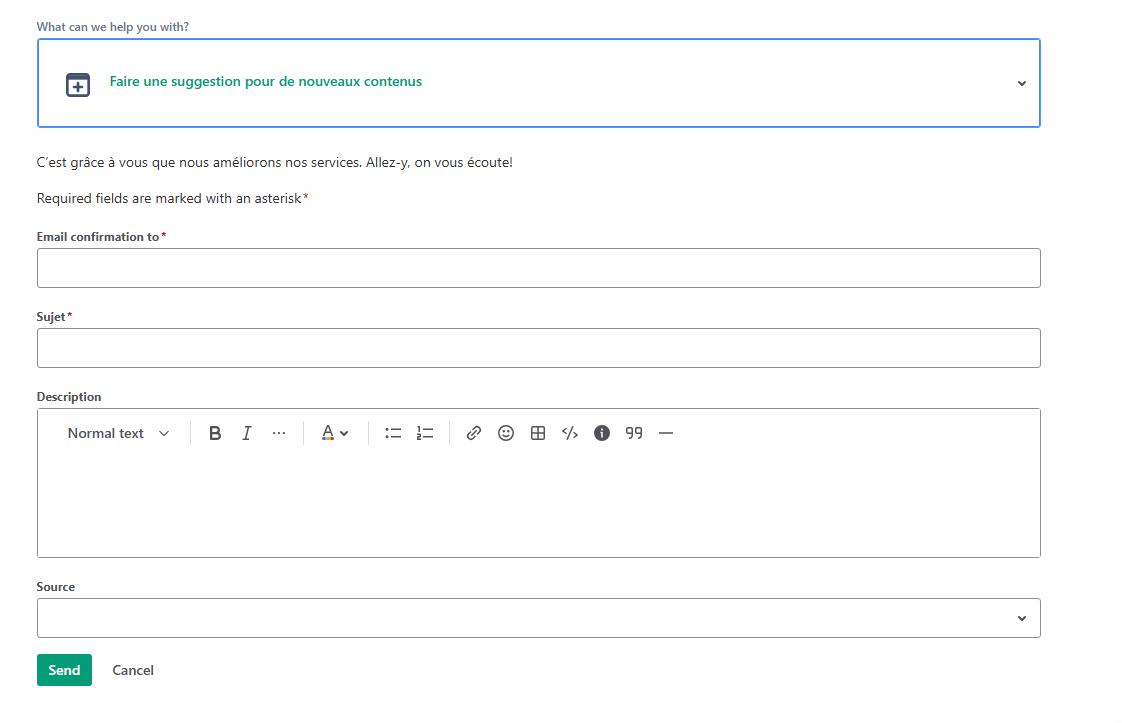This screenshot has height=723, width=1122.
Task: Focus the Email confirmation to field
Action: coord(538,268)
